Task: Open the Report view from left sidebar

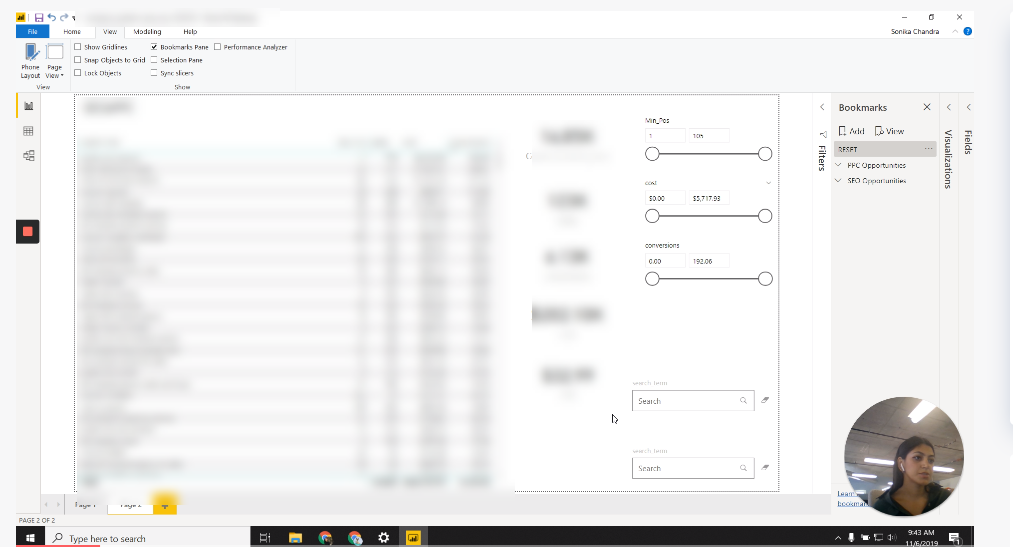Action: [x=28, y=106]
